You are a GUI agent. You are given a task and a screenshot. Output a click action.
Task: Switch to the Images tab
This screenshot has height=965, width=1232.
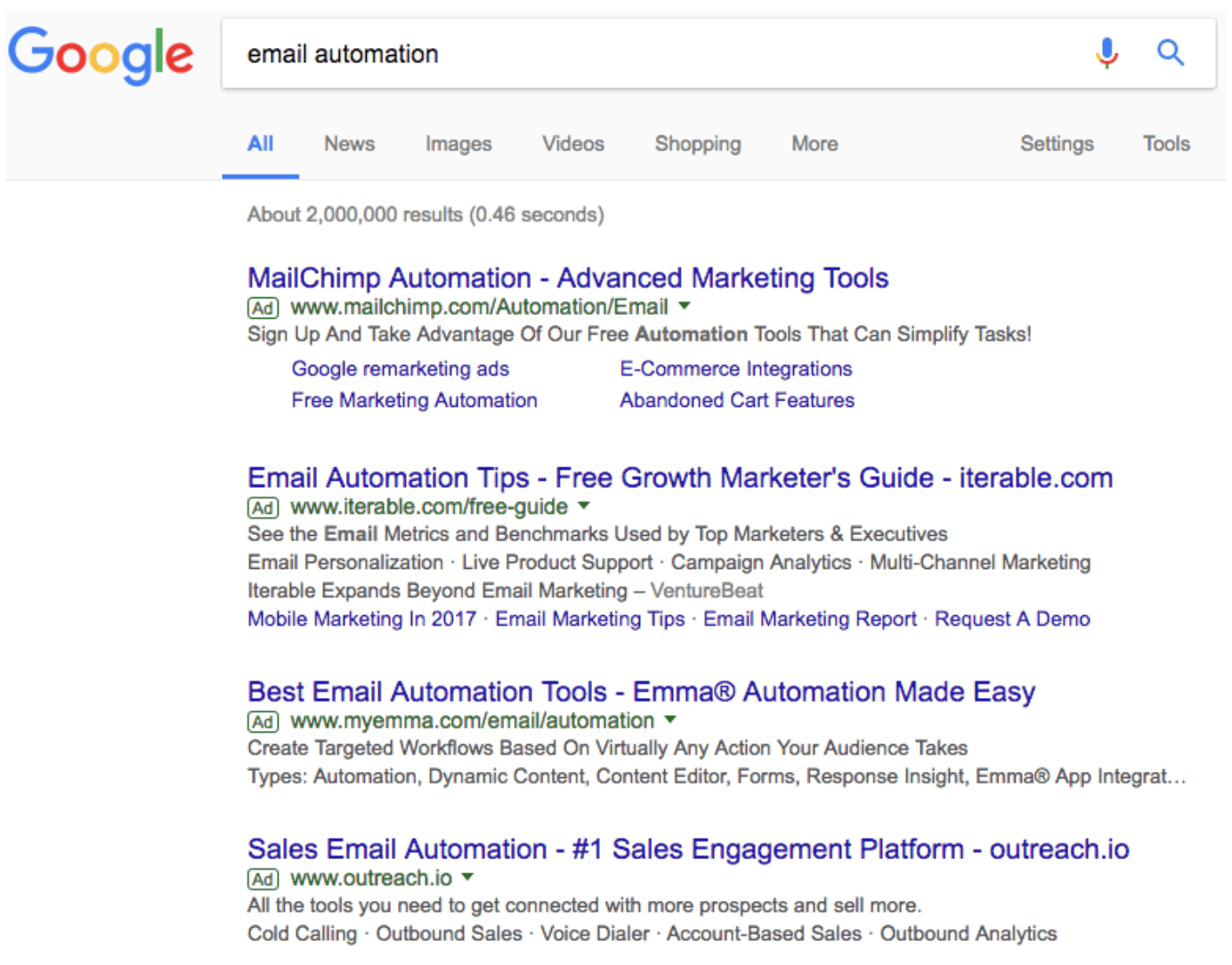coord(458,144)
